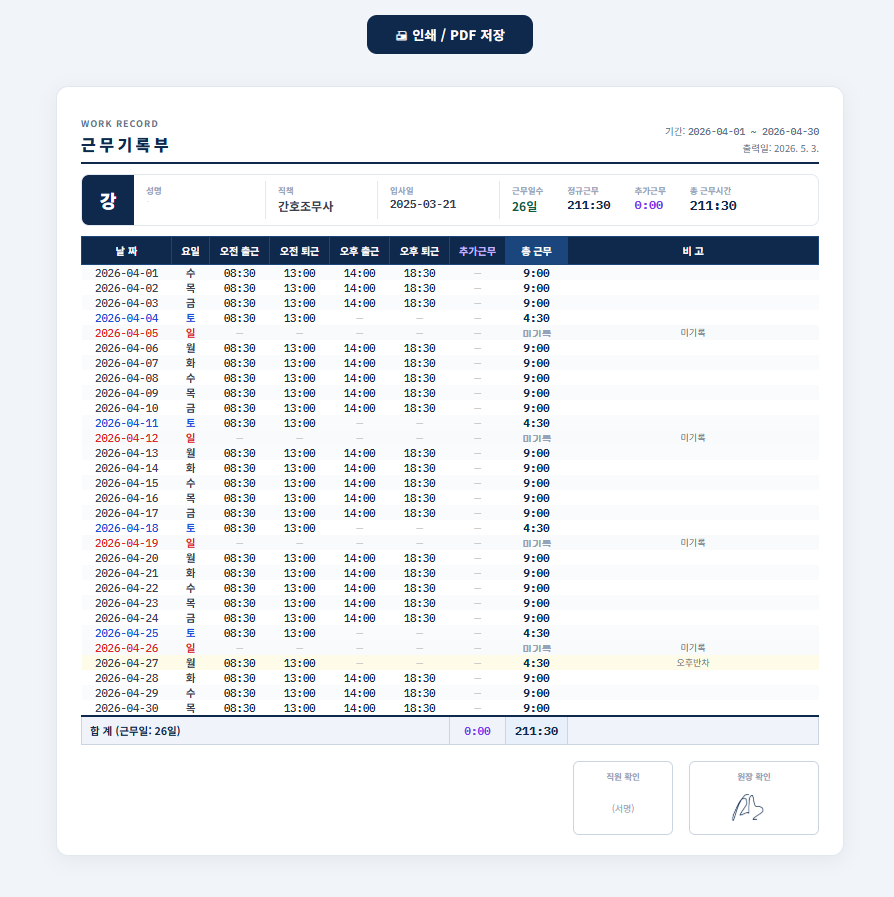This screenshot has height=897, width=894.
Task: Click the 오후반차 note on April 27
Action: [x=693, y=662]
